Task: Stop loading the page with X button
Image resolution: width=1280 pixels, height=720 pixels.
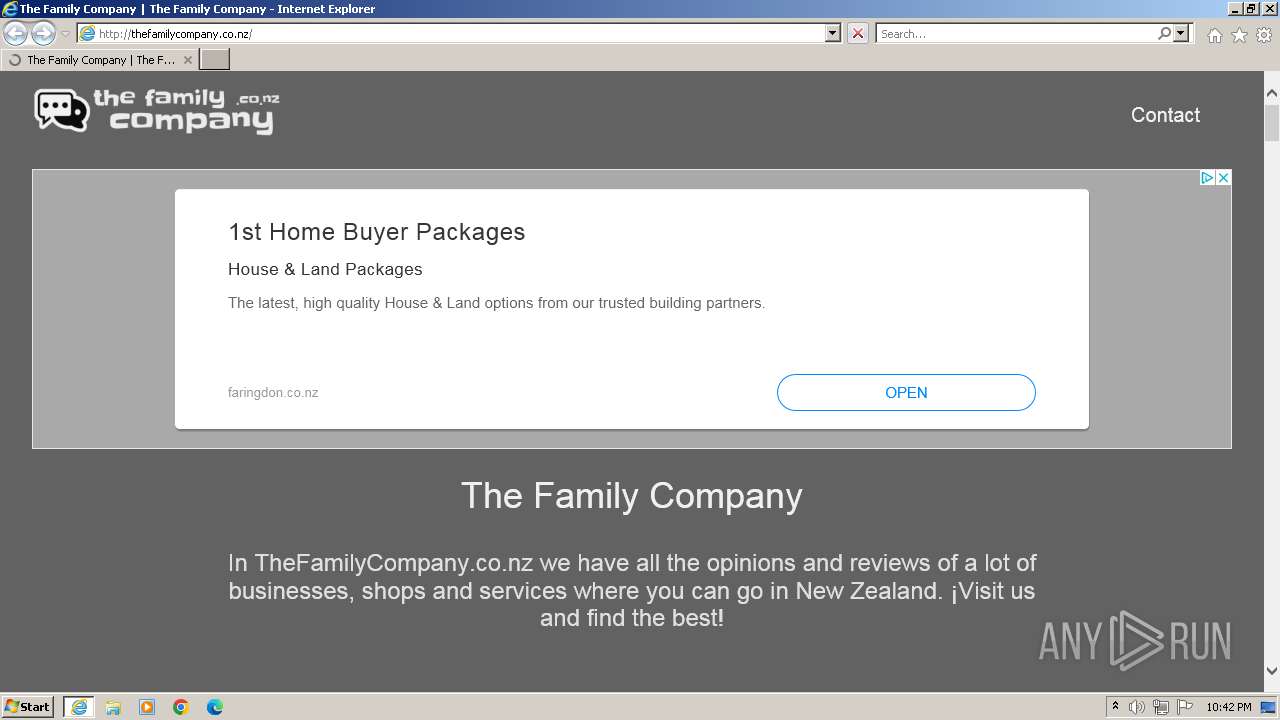Action: pos(858,33)
